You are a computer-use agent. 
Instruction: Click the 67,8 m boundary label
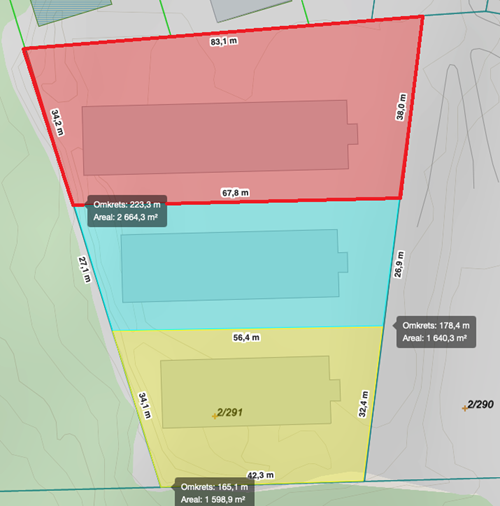click(x=235, y=193)
